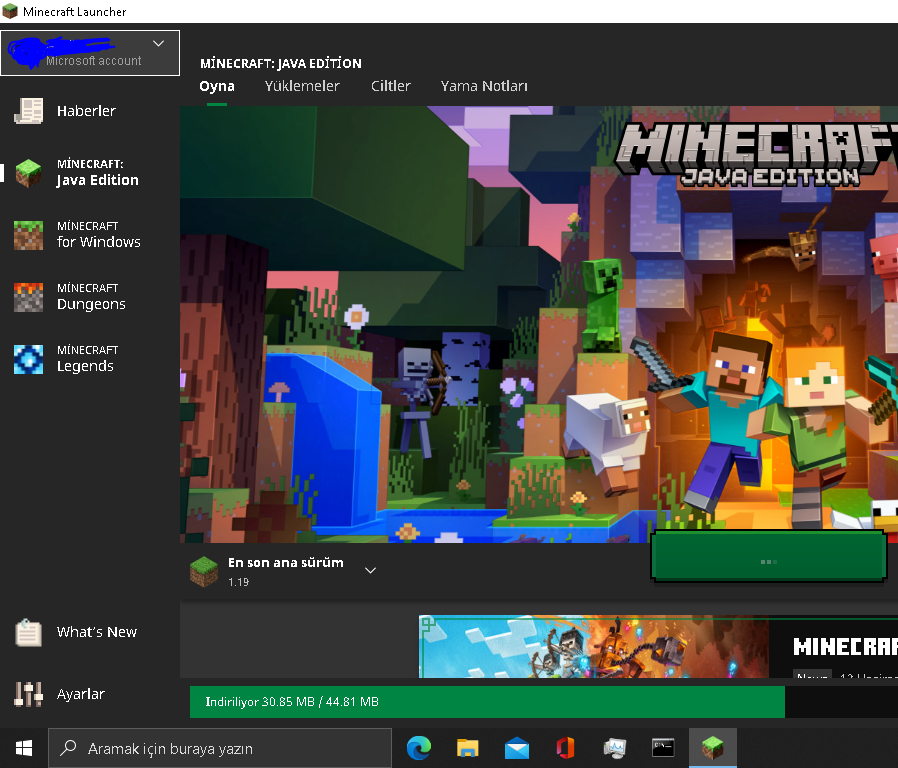
Task: Open the Windows Start menu
Action: (23, 748)
